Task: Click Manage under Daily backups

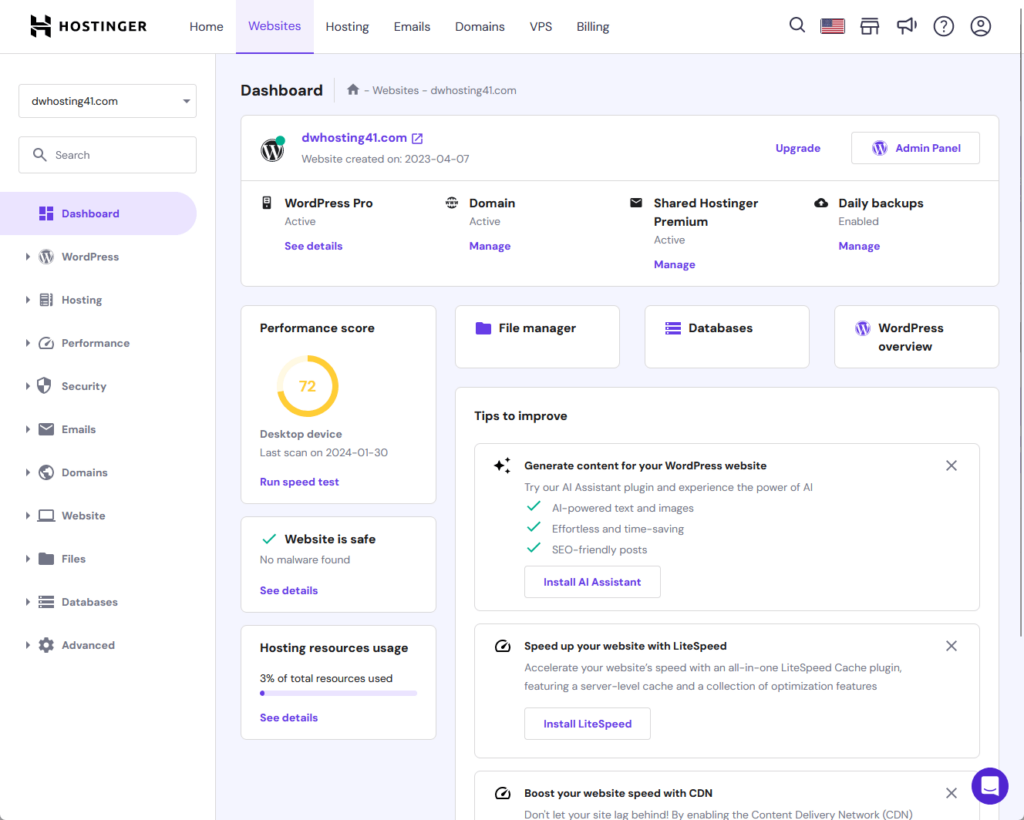Action: click(x=859, y=246)
